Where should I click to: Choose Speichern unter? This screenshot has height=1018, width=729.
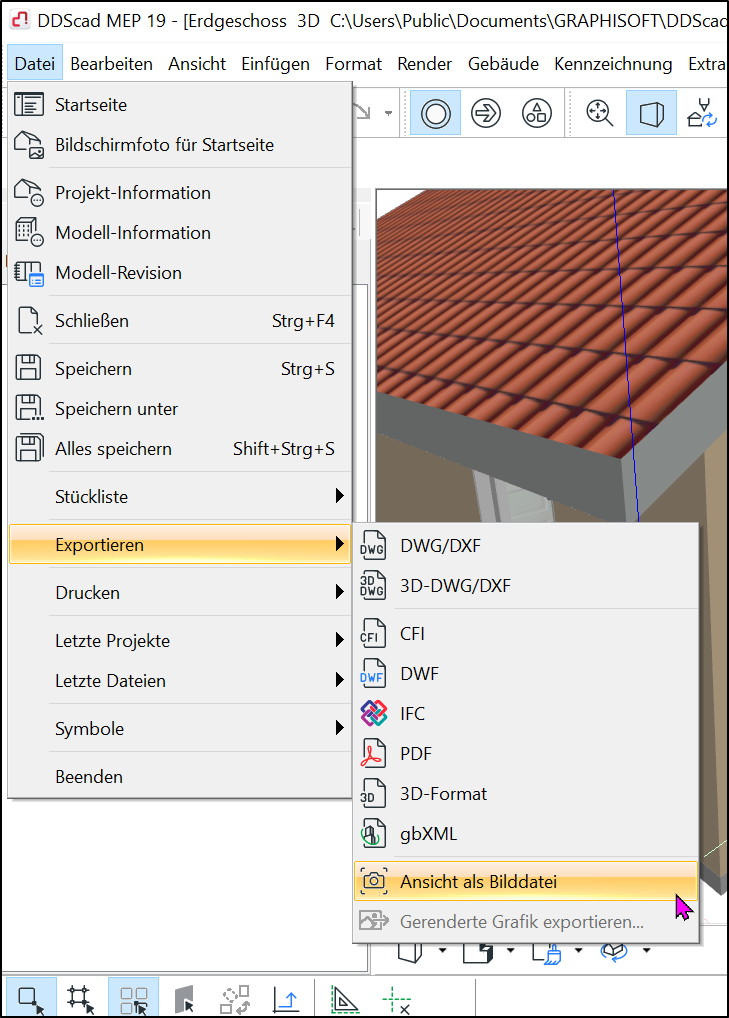click(x=180, y=409)
